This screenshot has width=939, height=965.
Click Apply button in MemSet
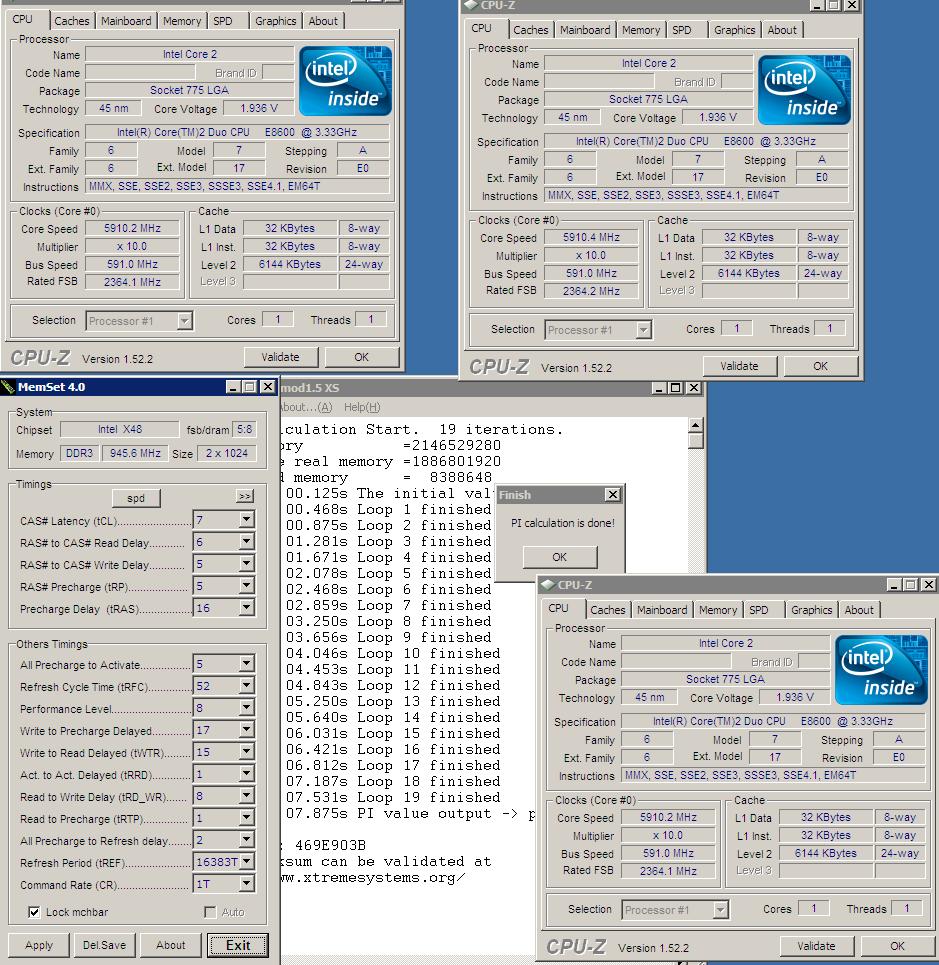(39, 945)
